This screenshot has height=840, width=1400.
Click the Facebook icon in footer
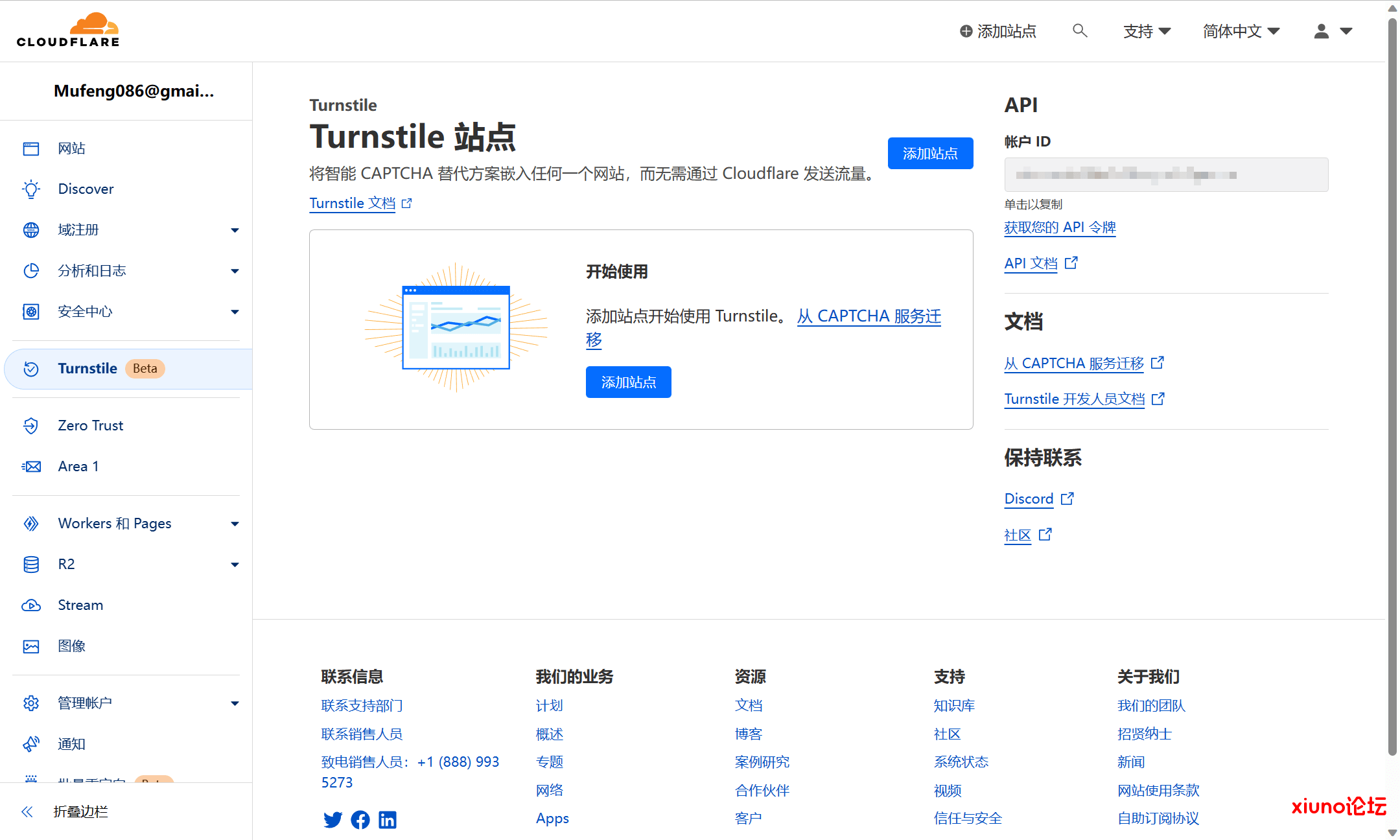point(360,819)
